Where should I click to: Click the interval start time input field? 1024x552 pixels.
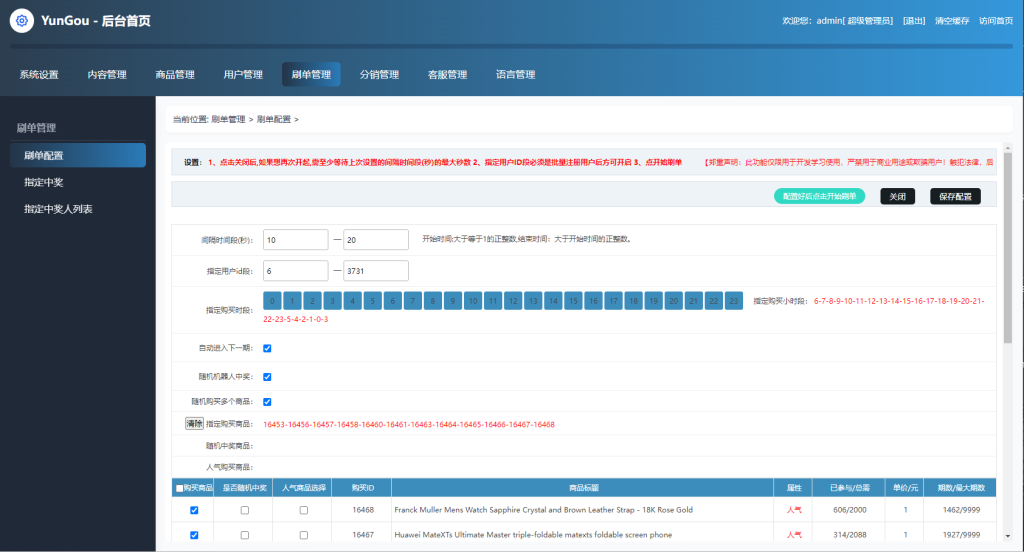pos(295,240)
